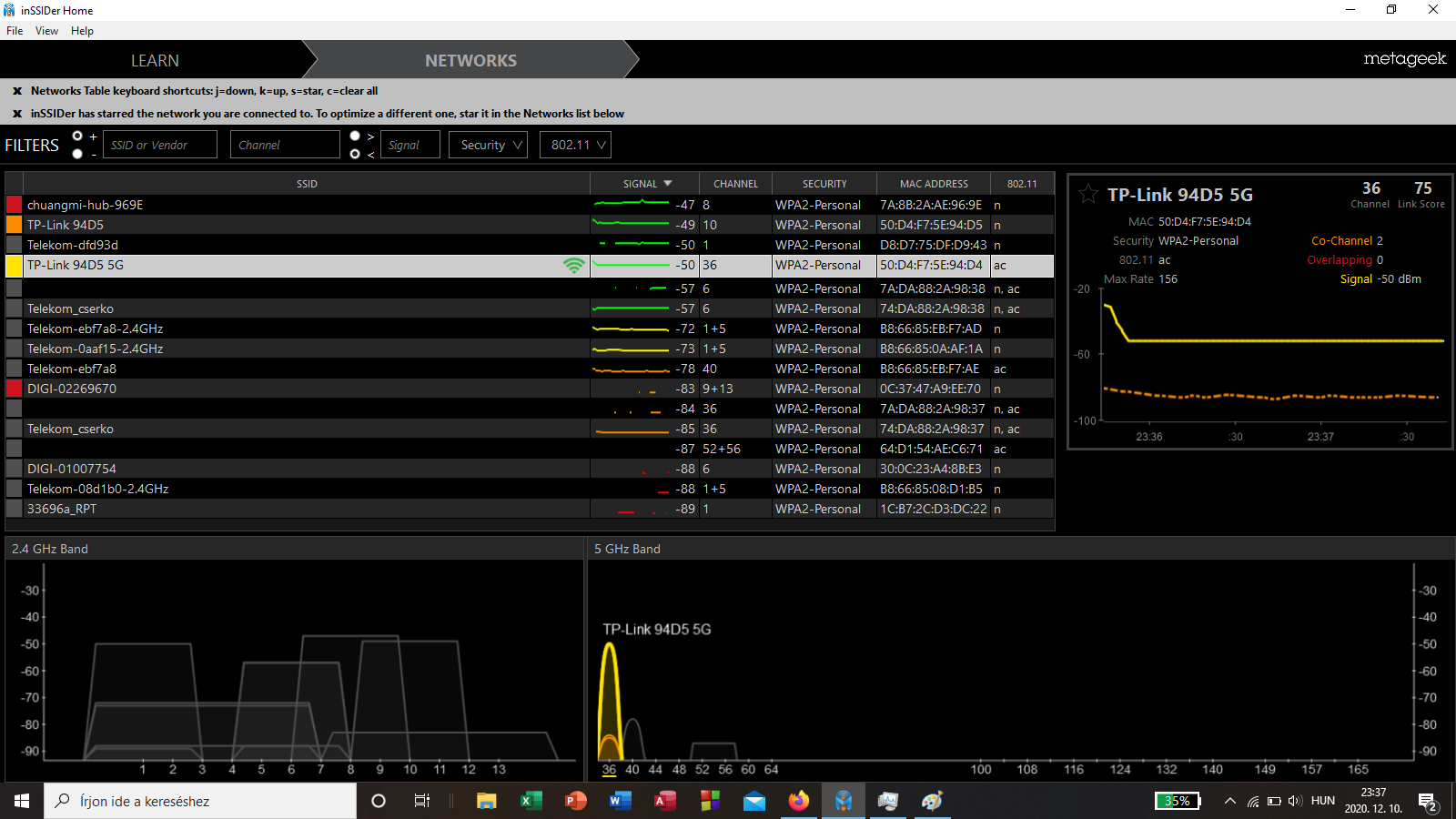Open File Explorer from the taskbar
The width and height of the screenshot is (1456, 819).
pos(487,801)
